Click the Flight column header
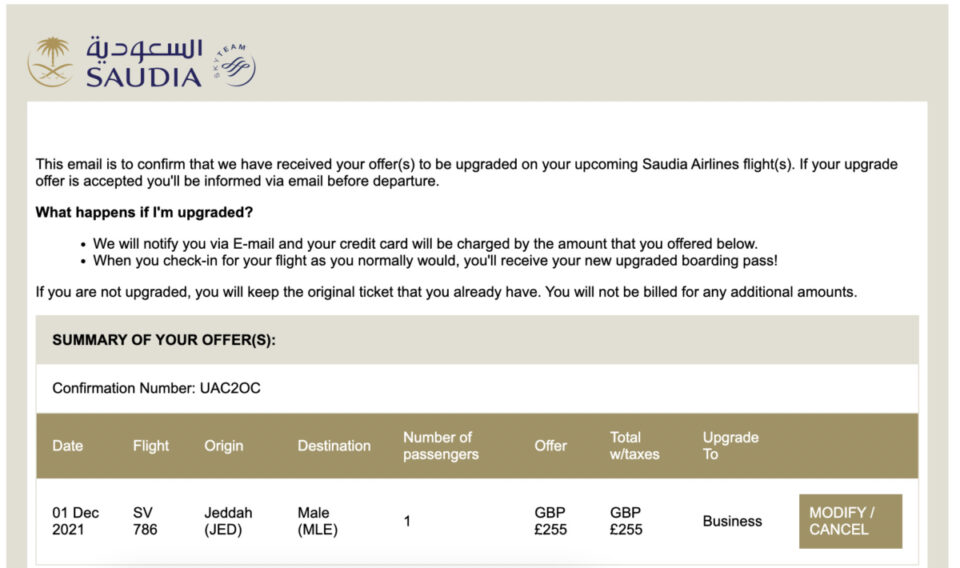The height and width of the screenshot is (568, 960). point(151,446)
